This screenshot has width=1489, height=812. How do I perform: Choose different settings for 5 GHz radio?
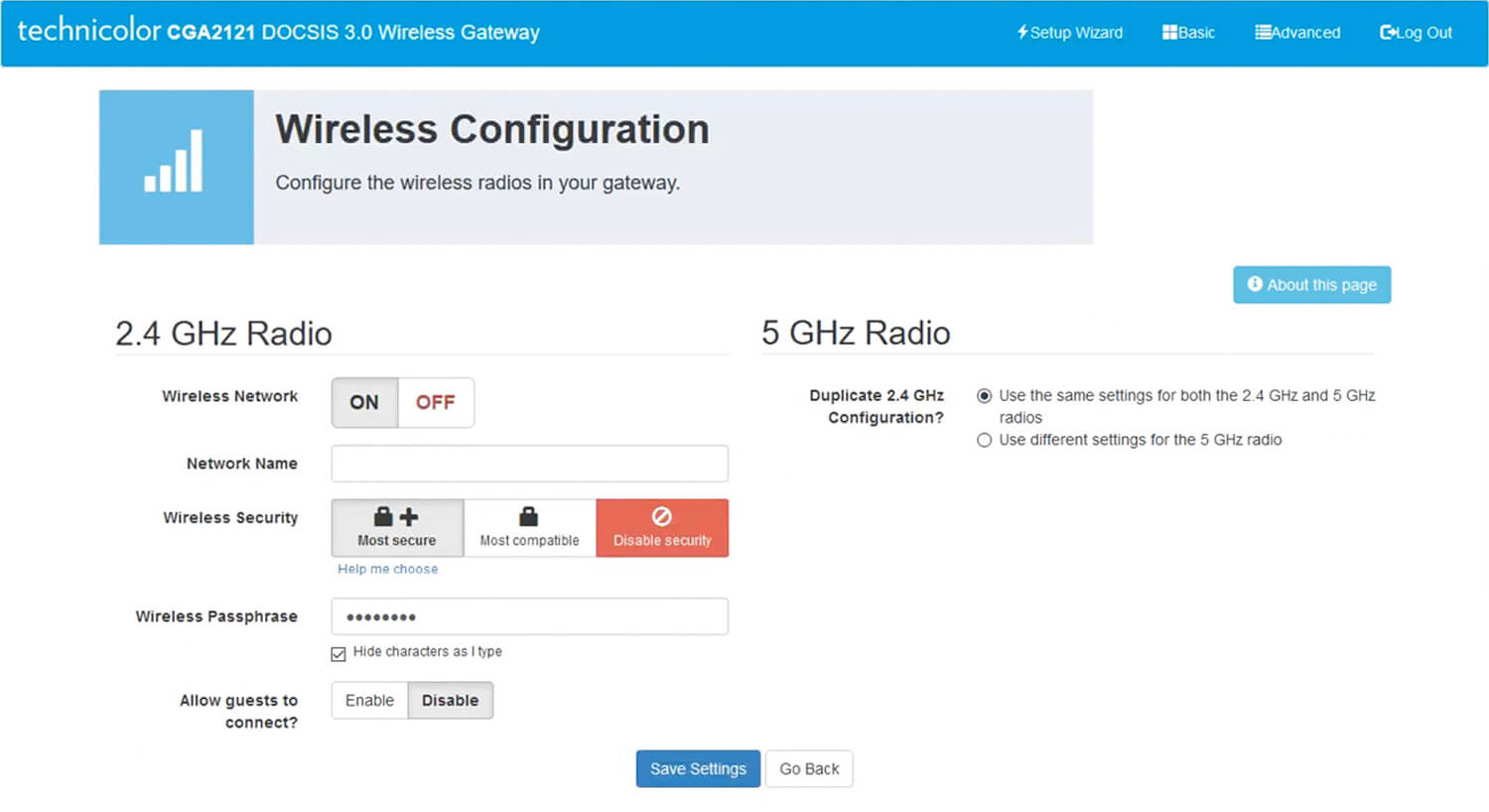pos(984,440)
